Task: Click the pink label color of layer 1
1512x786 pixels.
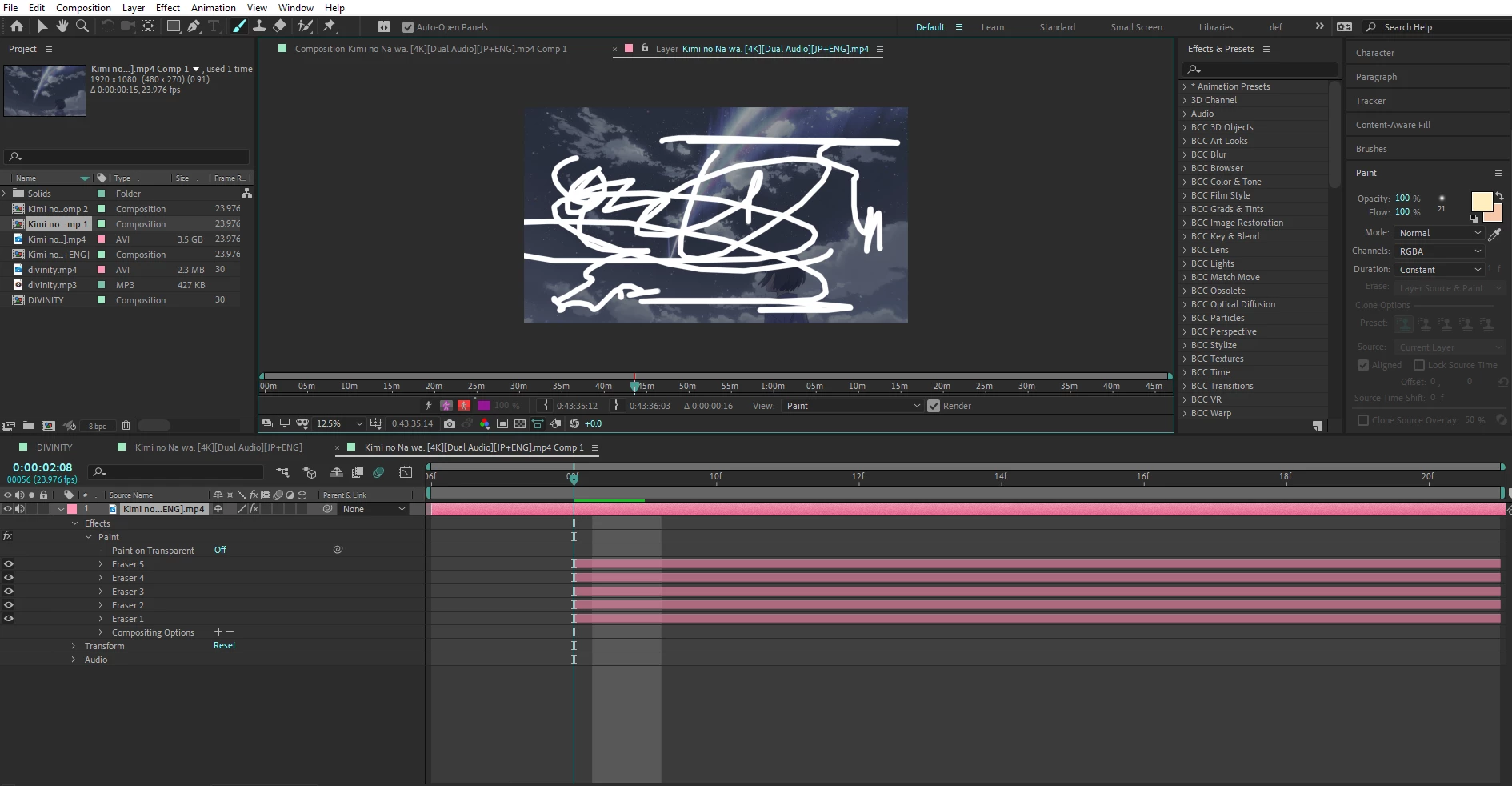Action: tap(72, 509)
